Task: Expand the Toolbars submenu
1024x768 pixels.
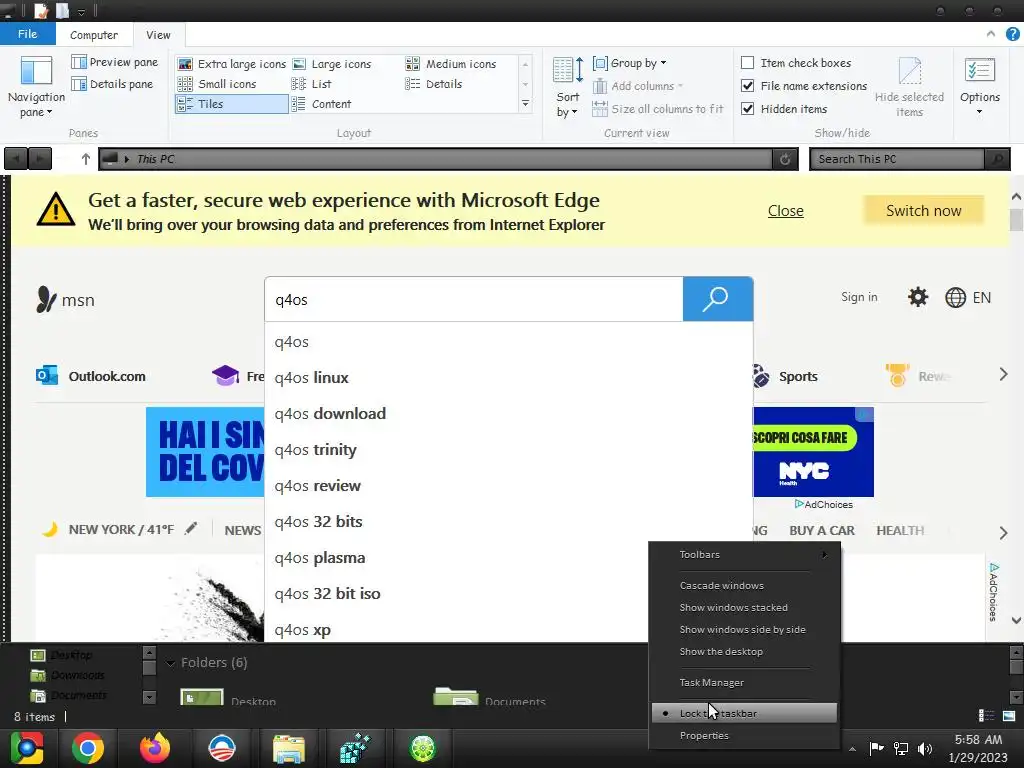Action: 744,554
